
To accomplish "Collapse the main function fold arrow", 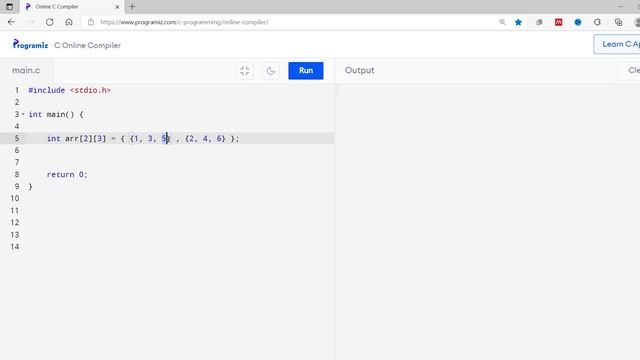I will pyautogui.click(x=23, y=114).
